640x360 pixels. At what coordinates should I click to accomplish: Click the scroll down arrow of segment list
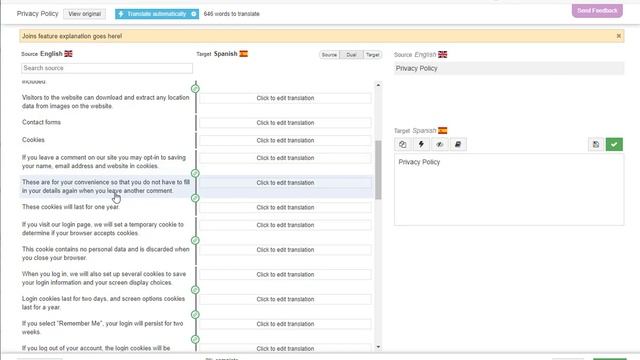378,347
